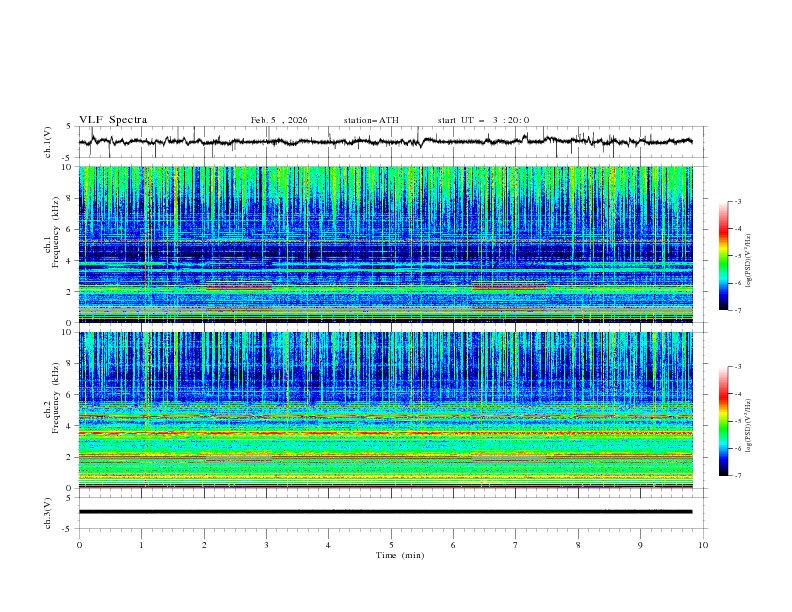Screen dimensions: 792x612
Task: Click time axis tick label "9"
Action: [640, 545]
